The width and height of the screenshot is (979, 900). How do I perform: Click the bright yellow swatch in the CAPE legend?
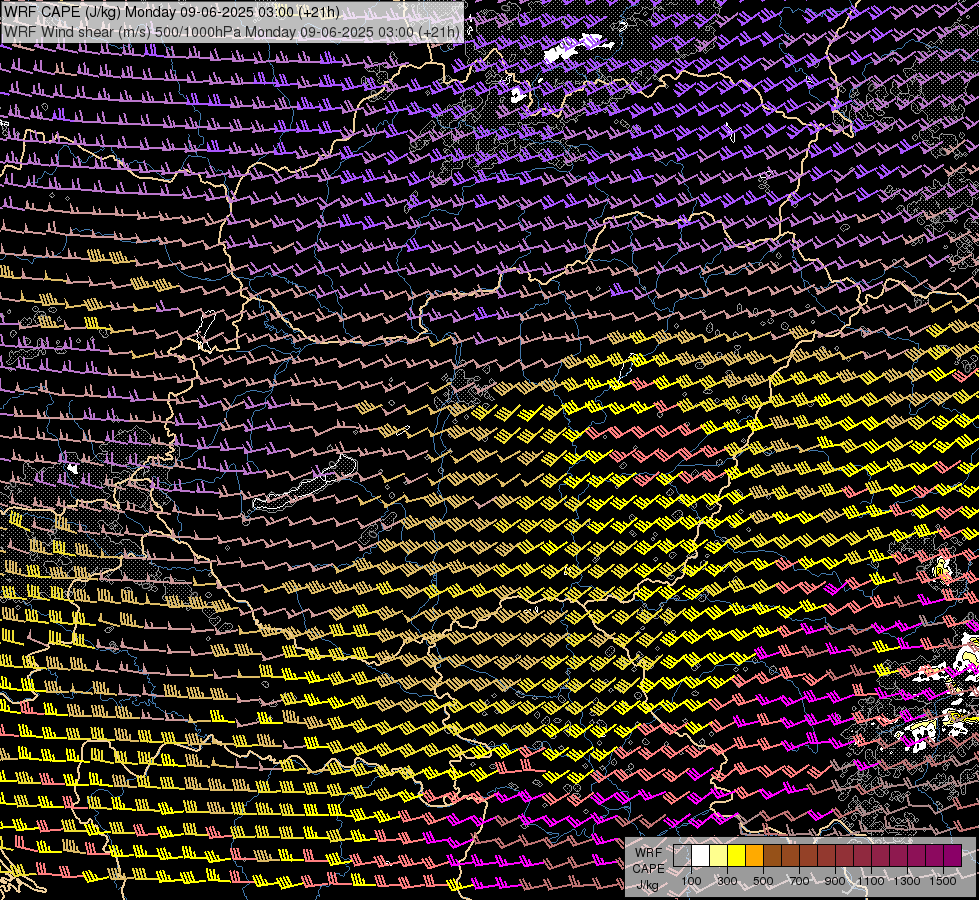tap(737, 855)
